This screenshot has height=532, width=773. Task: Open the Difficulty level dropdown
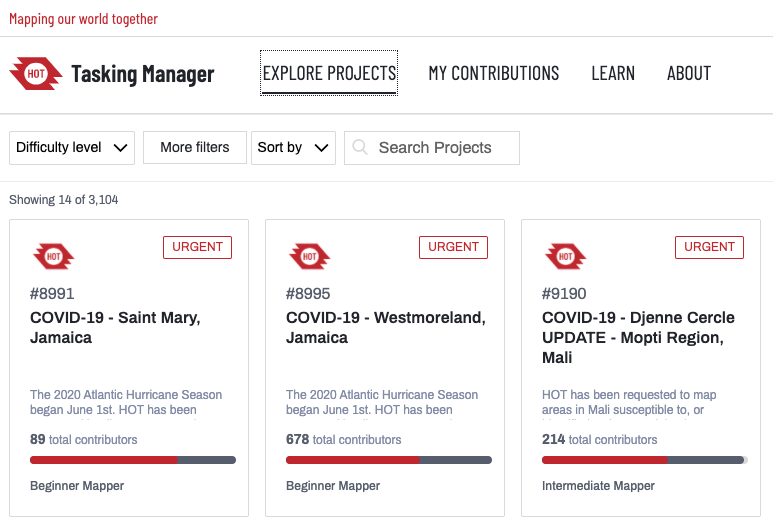tap(72, 147)
